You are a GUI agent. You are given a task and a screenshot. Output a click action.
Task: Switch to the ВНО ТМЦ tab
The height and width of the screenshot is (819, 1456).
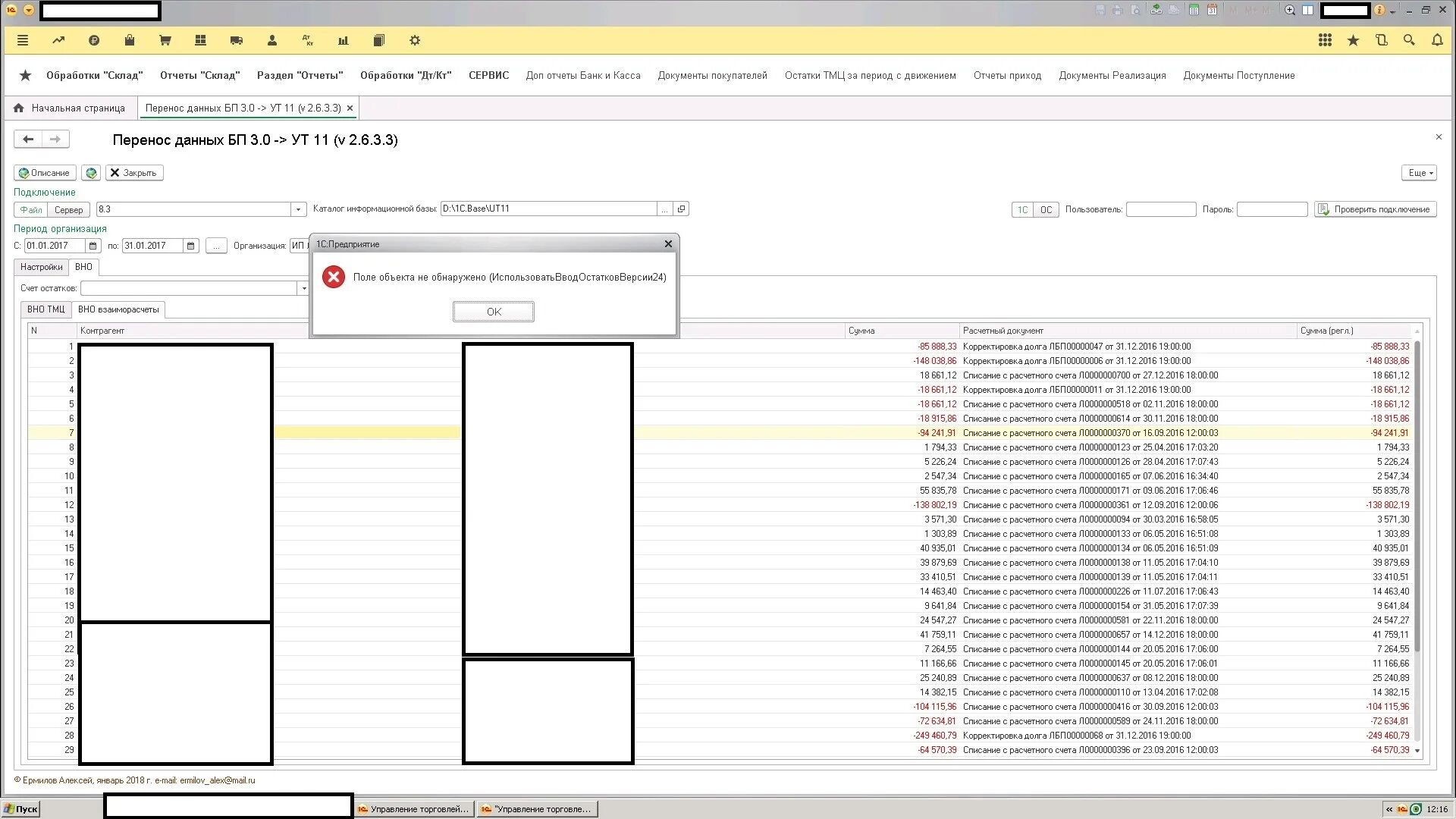(46, 309)
